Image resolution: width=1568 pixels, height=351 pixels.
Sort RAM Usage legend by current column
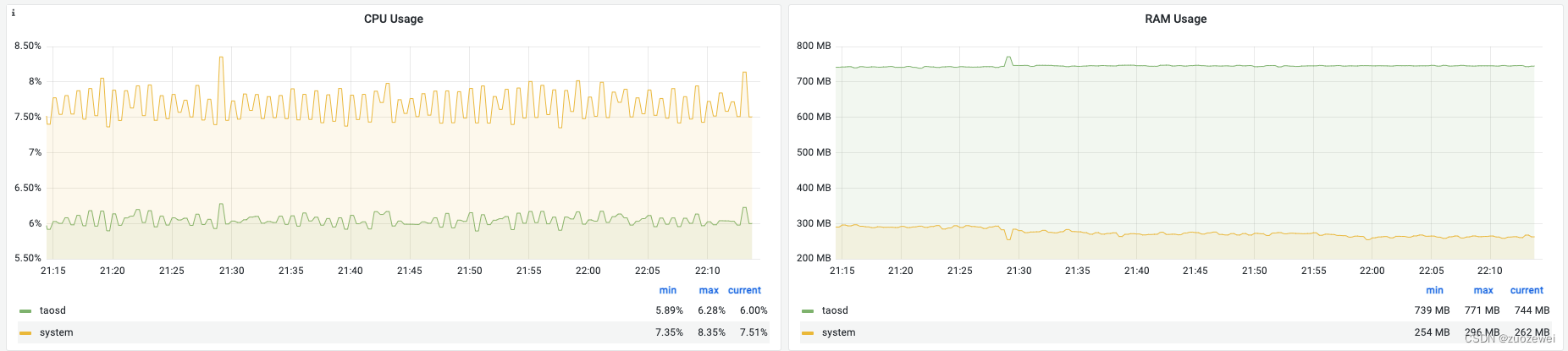pyautogui.click(x=1527, y=290)
